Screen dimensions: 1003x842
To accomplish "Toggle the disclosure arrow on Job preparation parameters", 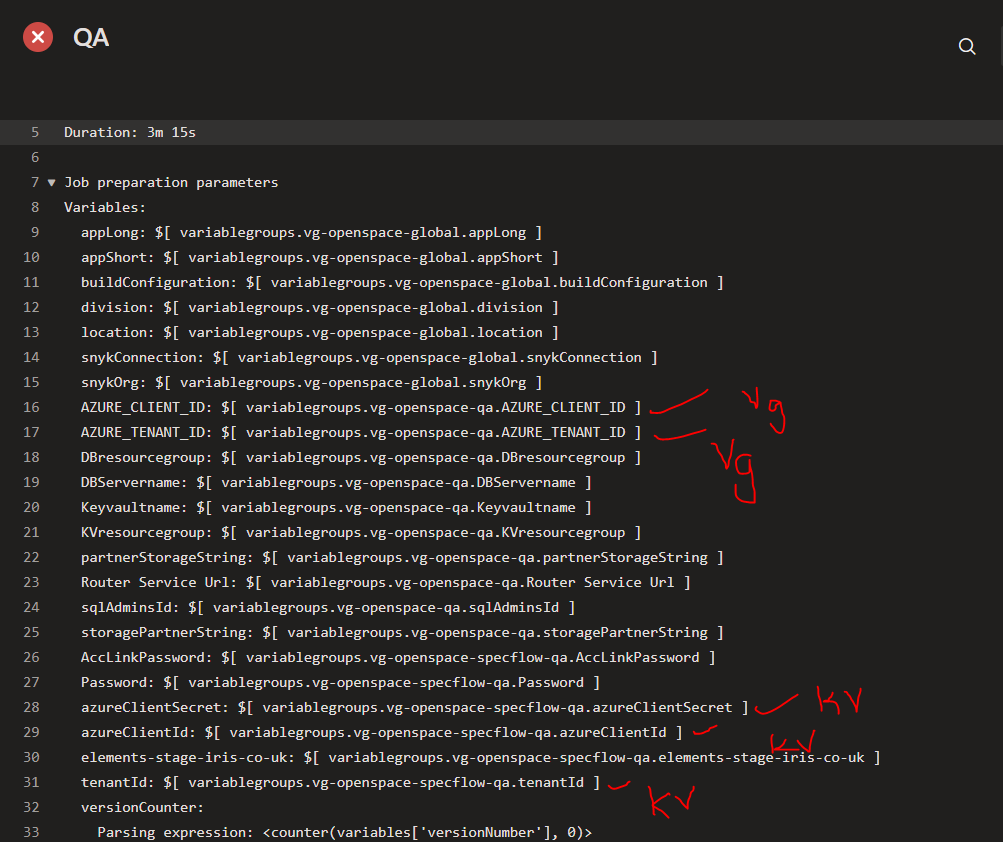I will tap(51, 182).
